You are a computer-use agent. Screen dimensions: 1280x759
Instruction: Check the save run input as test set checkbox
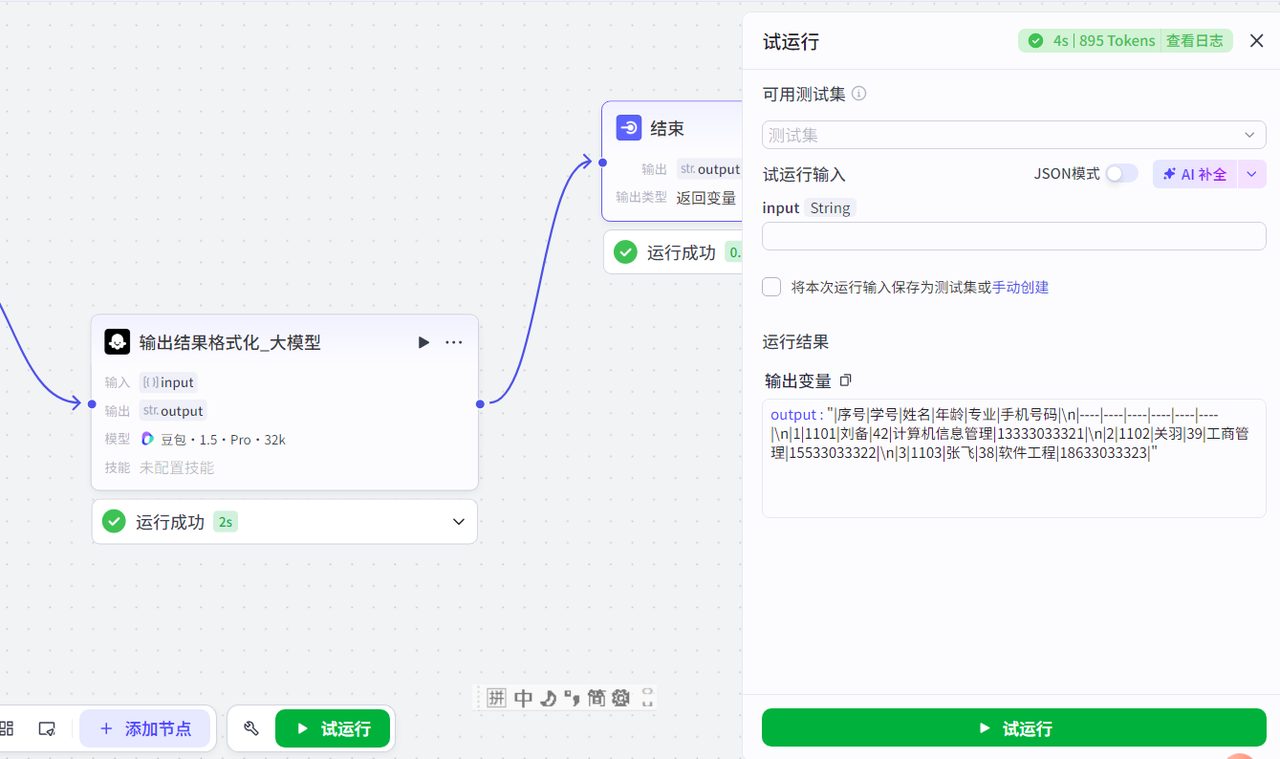(x=771, y=287)
